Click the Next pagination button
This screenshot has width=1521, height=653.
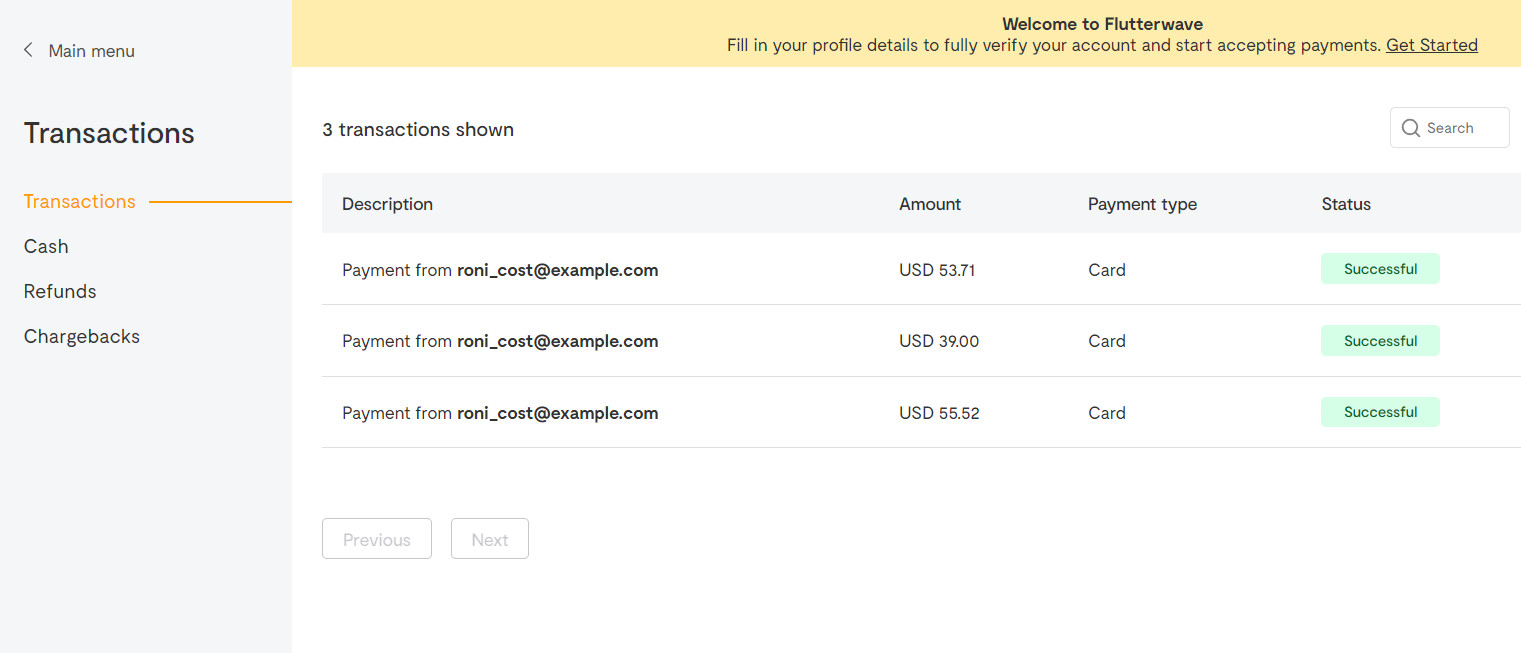click(x=490, y=539)
